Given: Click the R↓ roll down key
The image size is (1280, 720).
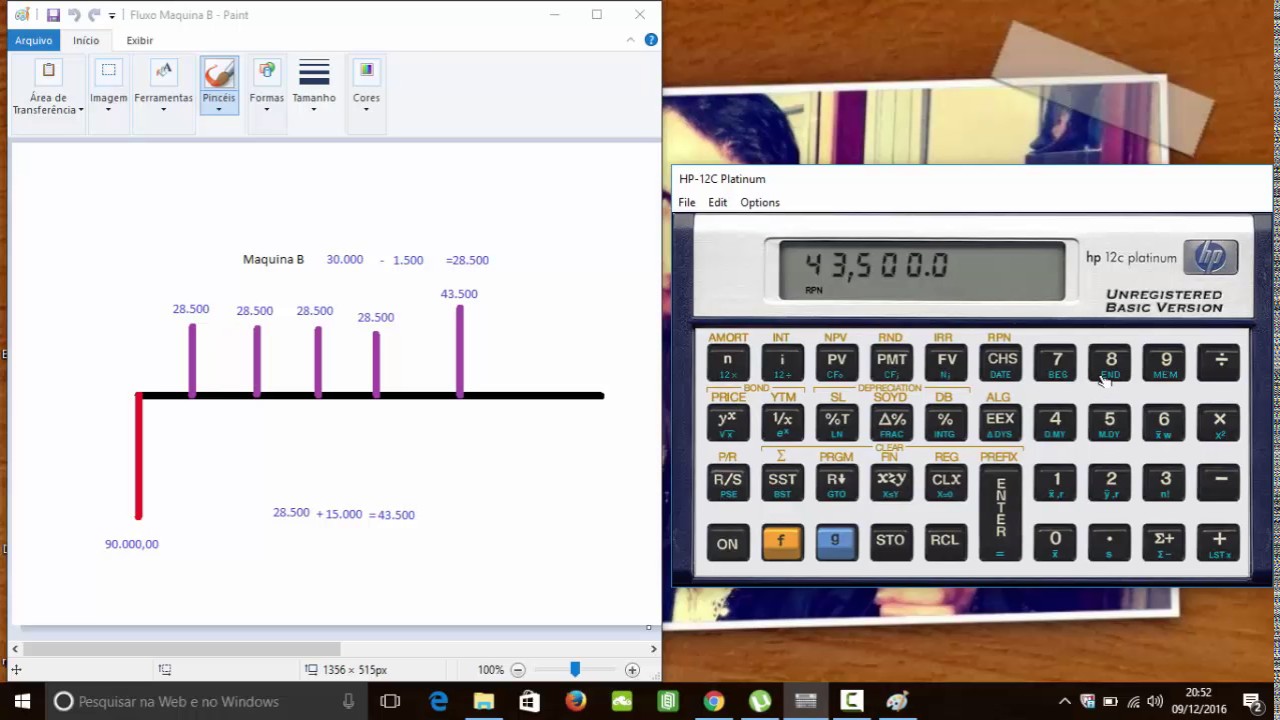Looking at the screenshot, I should pyautogui.click(x=837, y=484).
